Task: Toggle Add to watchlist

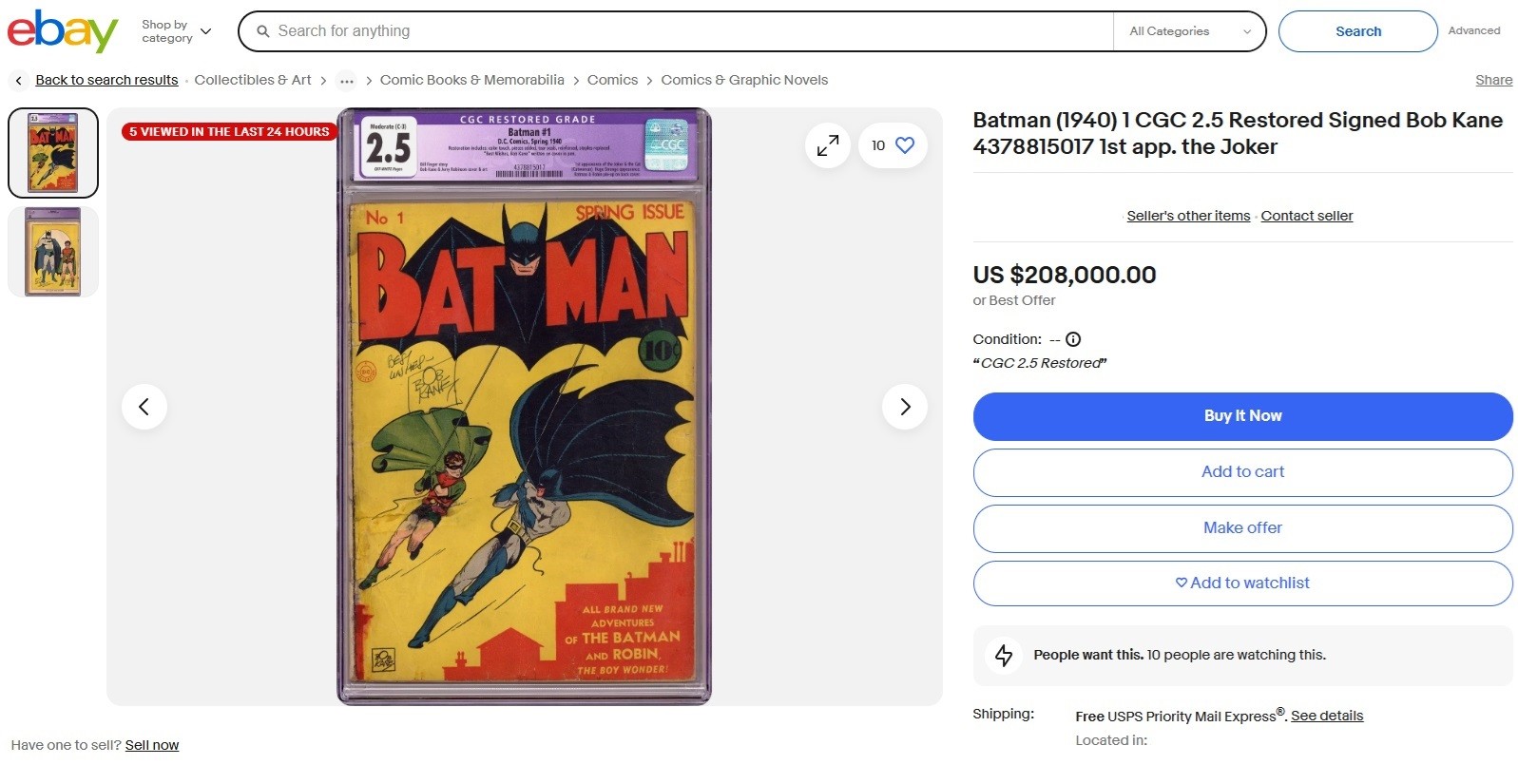Action: click(x=1242, y=583)
